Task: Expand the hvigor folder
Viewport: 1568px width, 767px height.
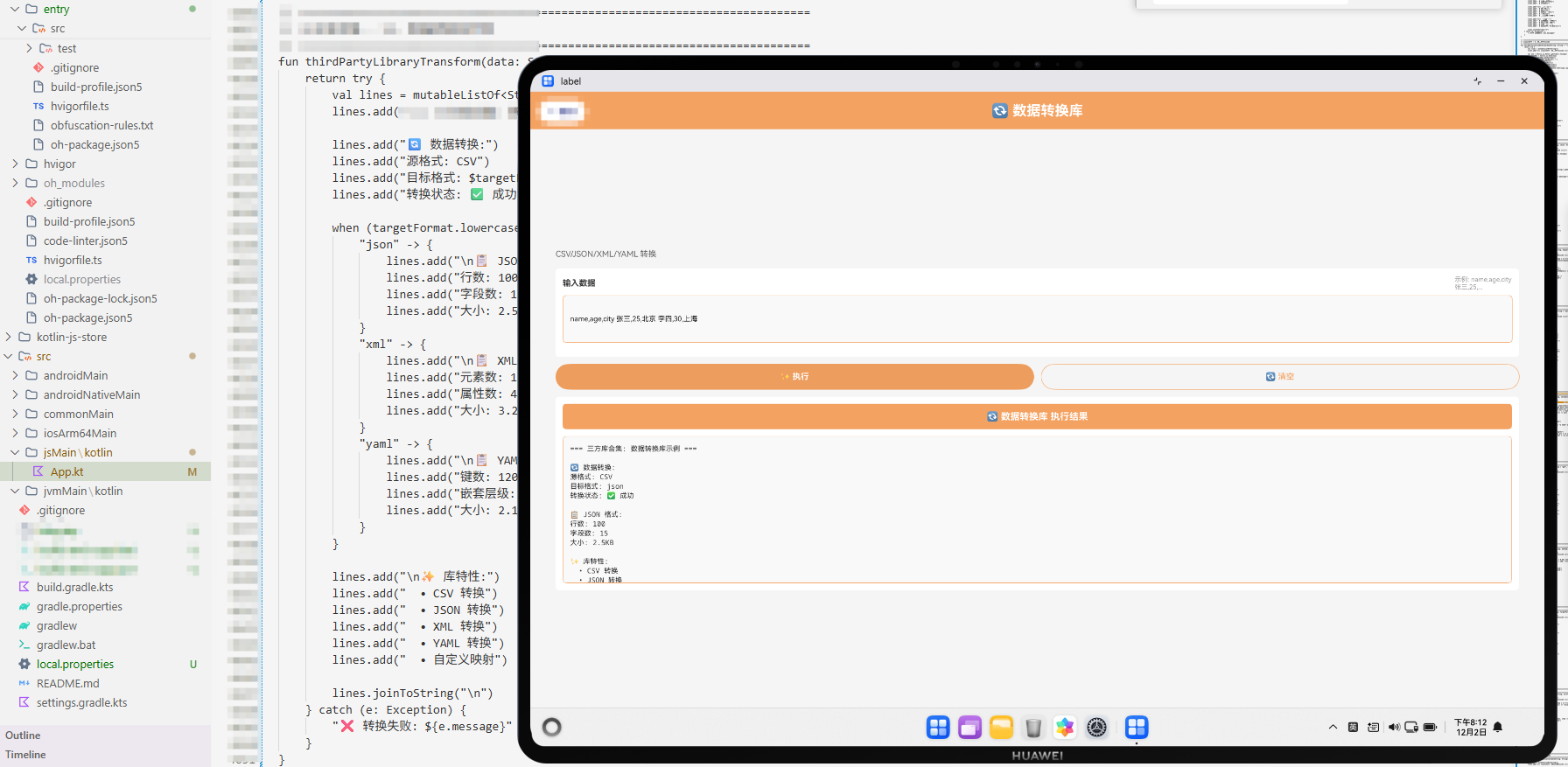Action: click(15, 164)
